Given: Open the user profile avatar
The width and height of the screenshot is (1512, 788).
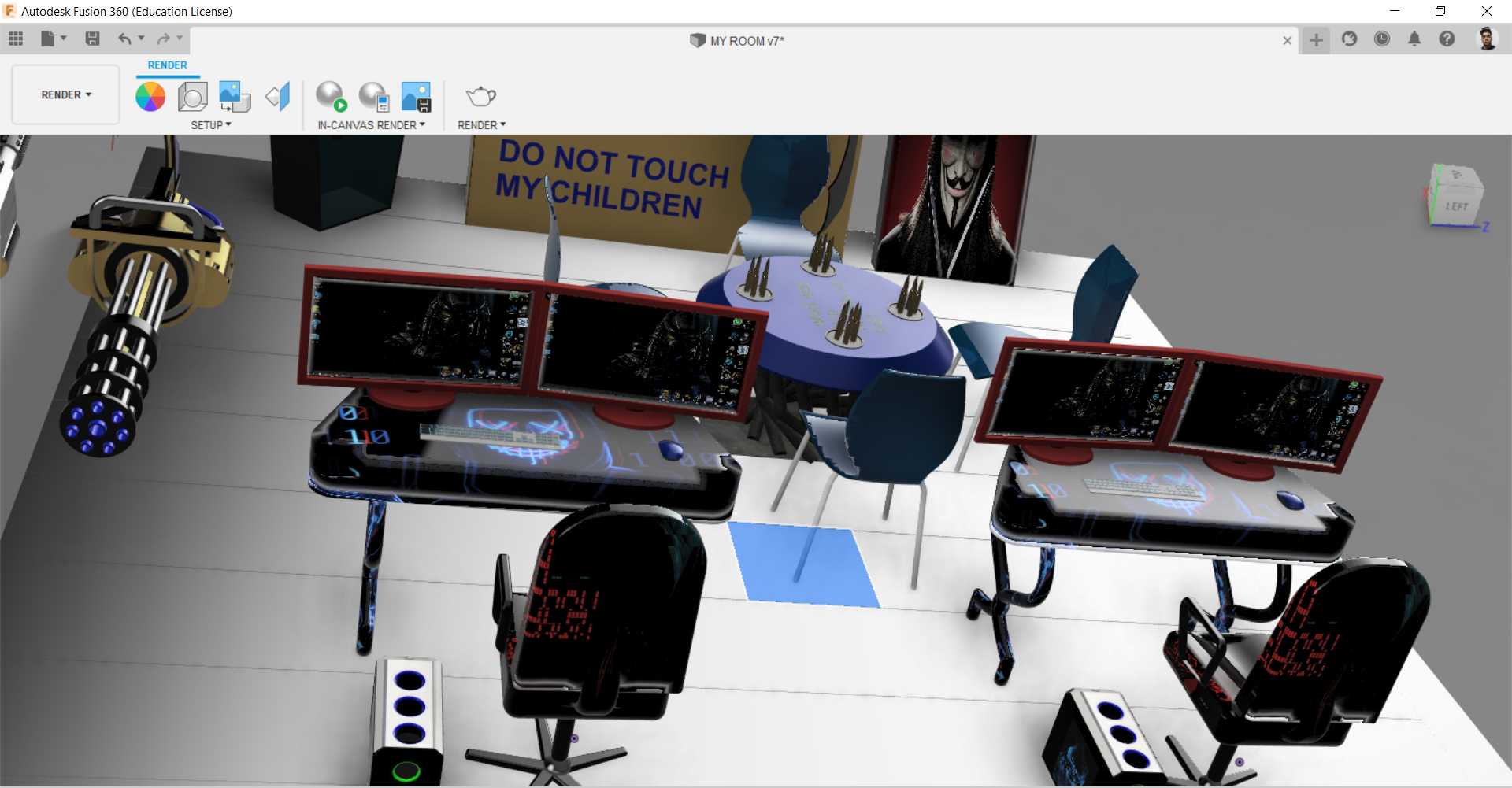Looking at the screenshot, I should coord(1487,39).
